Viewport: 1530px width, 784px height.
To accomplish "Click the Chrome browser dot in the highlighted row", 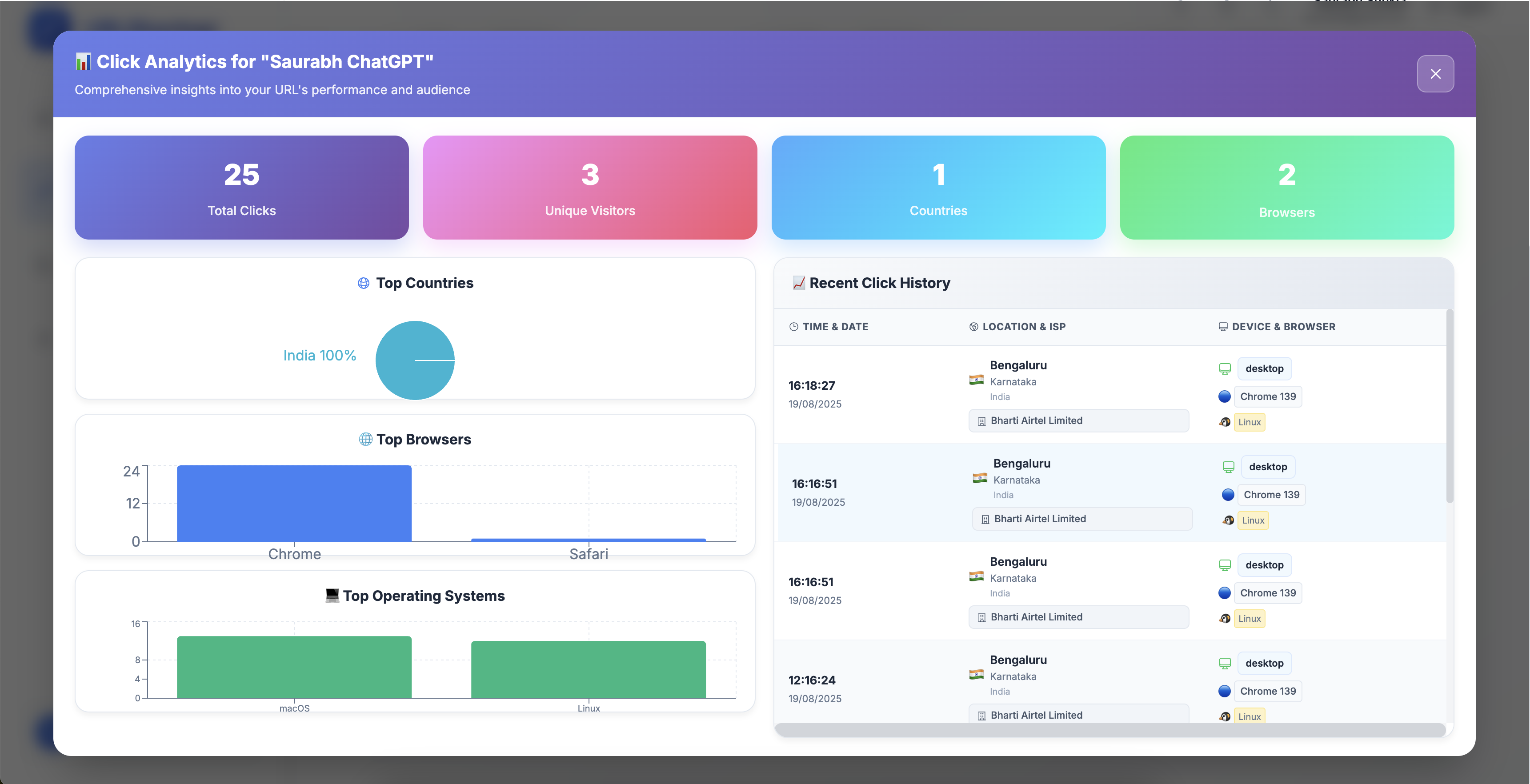I will [1228, 495].
